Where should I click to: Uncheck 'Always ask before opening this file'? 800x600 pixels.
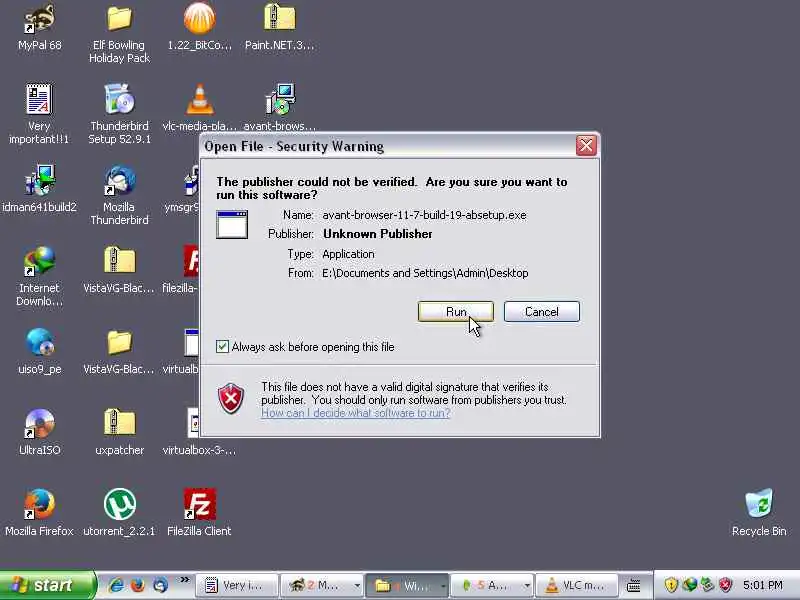[222, 347]
